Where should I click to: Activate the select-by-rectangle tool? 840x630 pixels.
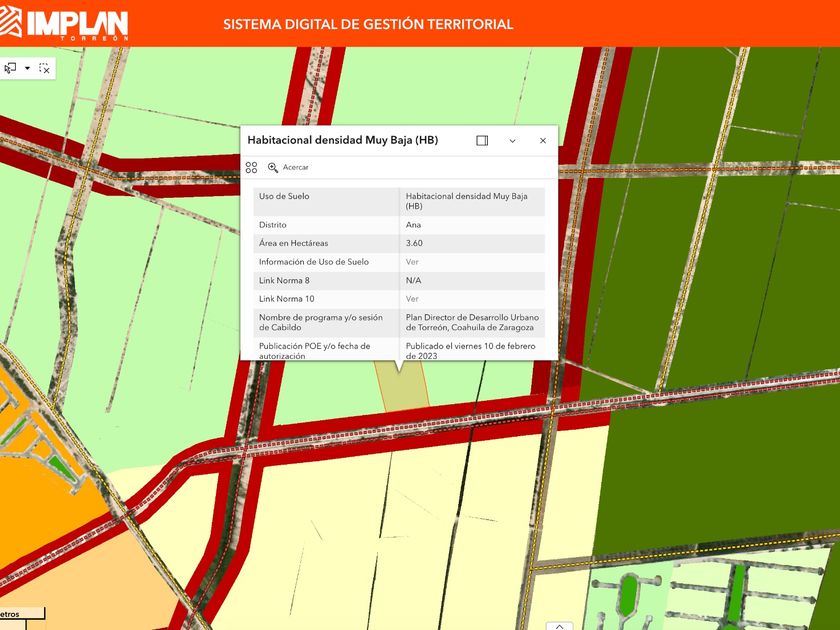[x=11, y=68]
